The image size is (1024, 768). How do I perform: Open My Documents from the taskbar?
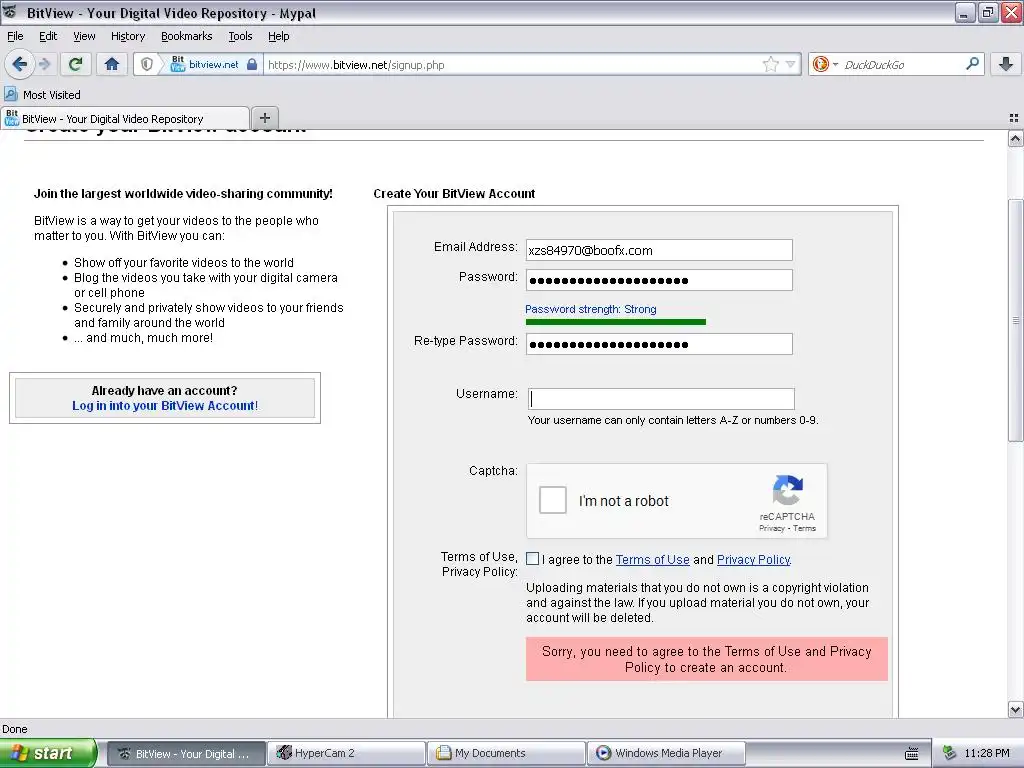pos(507,753)
